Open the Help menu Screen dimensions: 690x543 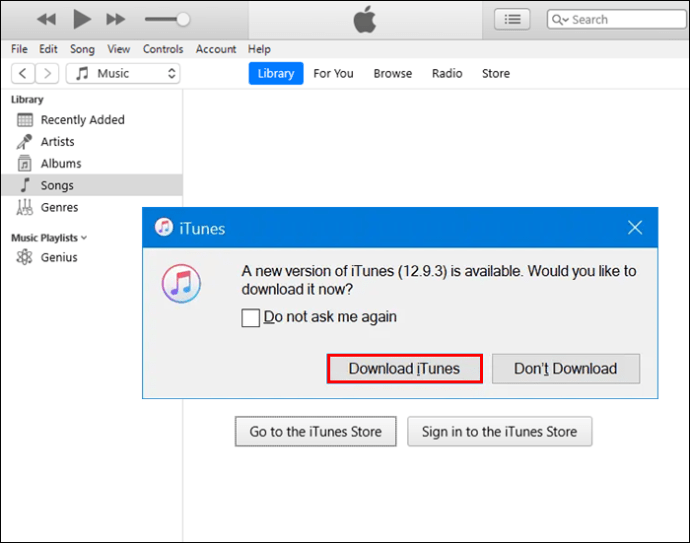(x=259, y=49)
